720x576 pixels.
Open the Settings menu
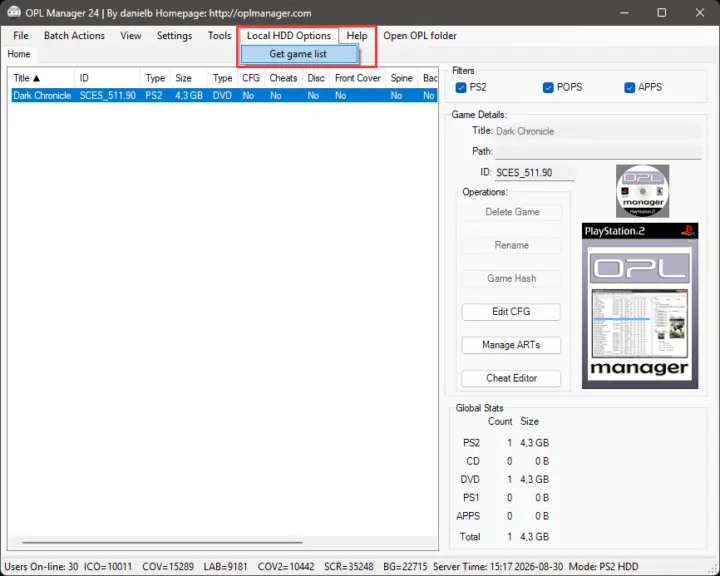pos(174,36)
